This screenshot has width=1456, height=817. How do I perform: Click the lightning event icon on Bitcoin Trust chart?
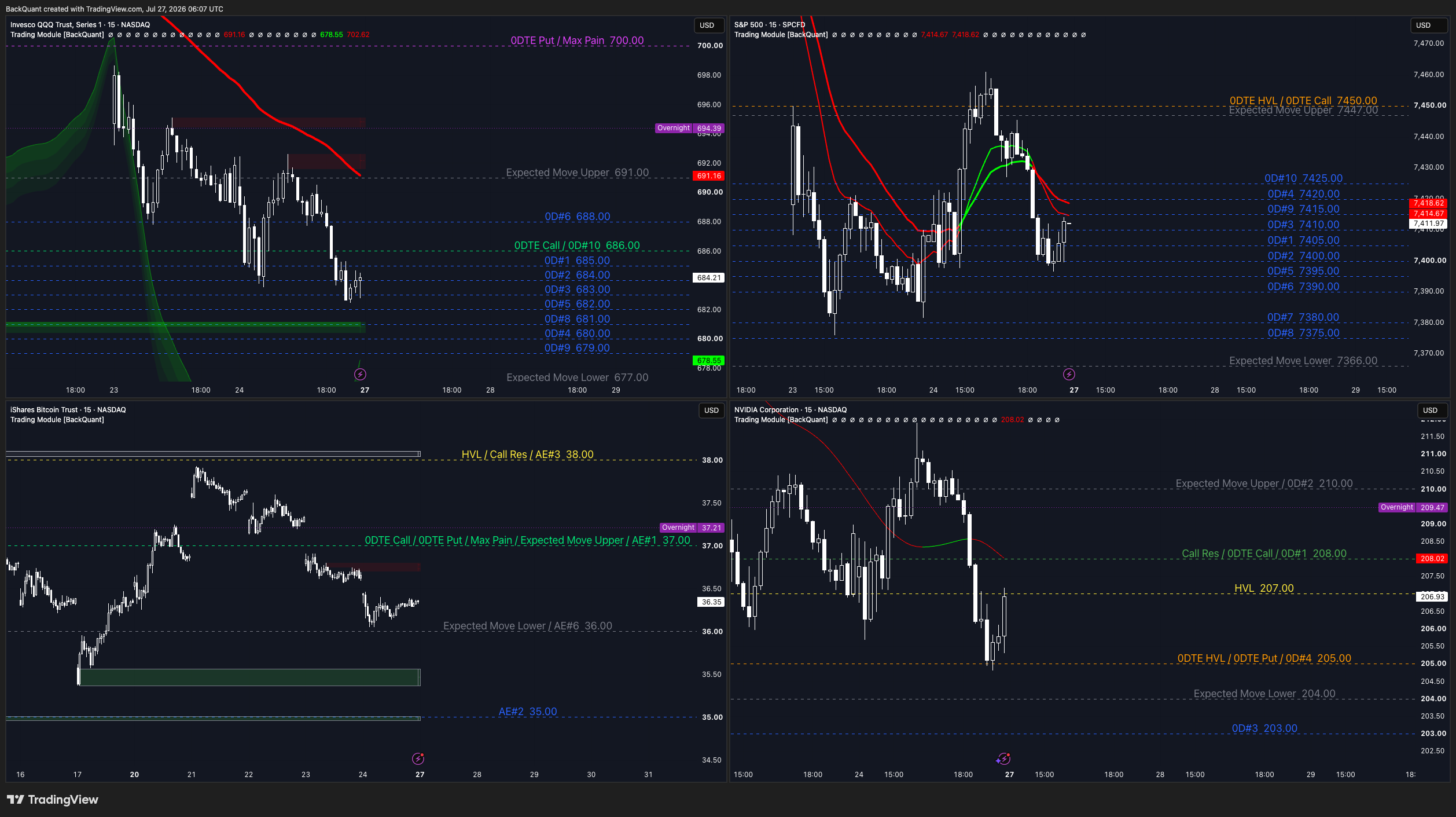418,759
